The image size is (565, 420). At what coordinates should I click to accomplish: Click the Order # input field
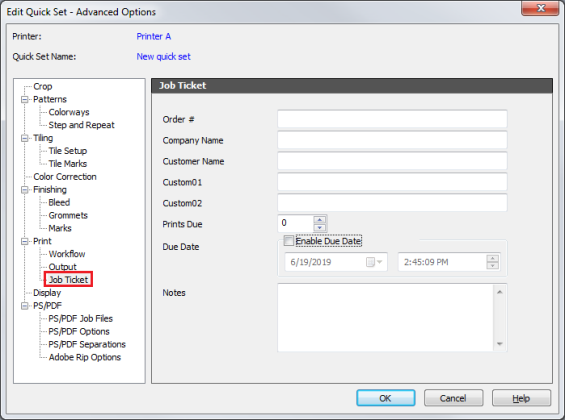pyautogui.click(x=392, y=119)
